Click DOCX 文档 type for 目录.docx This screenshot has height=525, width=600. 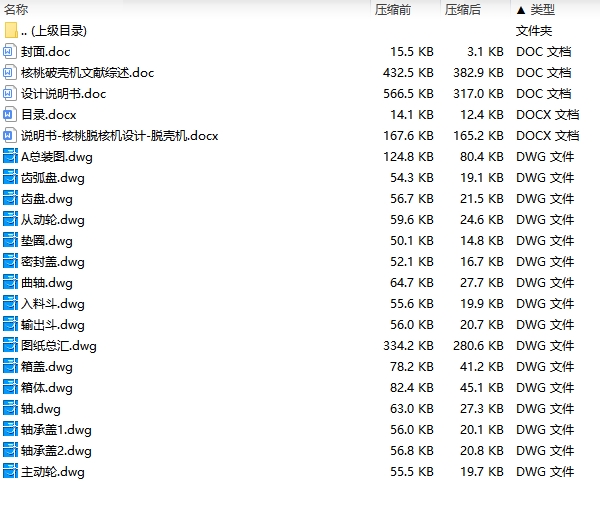point(548,115)
